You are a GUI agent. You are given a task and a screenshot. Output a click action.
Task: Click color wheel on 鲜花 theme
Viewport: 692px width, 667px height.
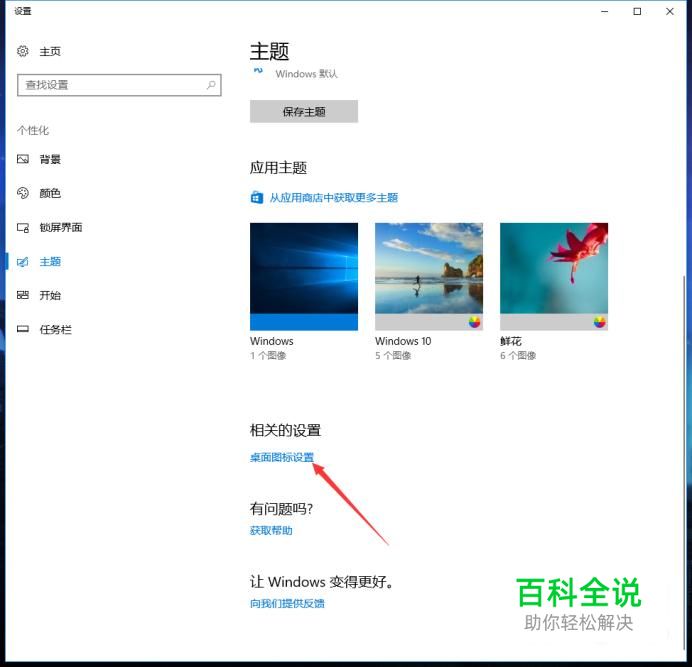(599, 322)
